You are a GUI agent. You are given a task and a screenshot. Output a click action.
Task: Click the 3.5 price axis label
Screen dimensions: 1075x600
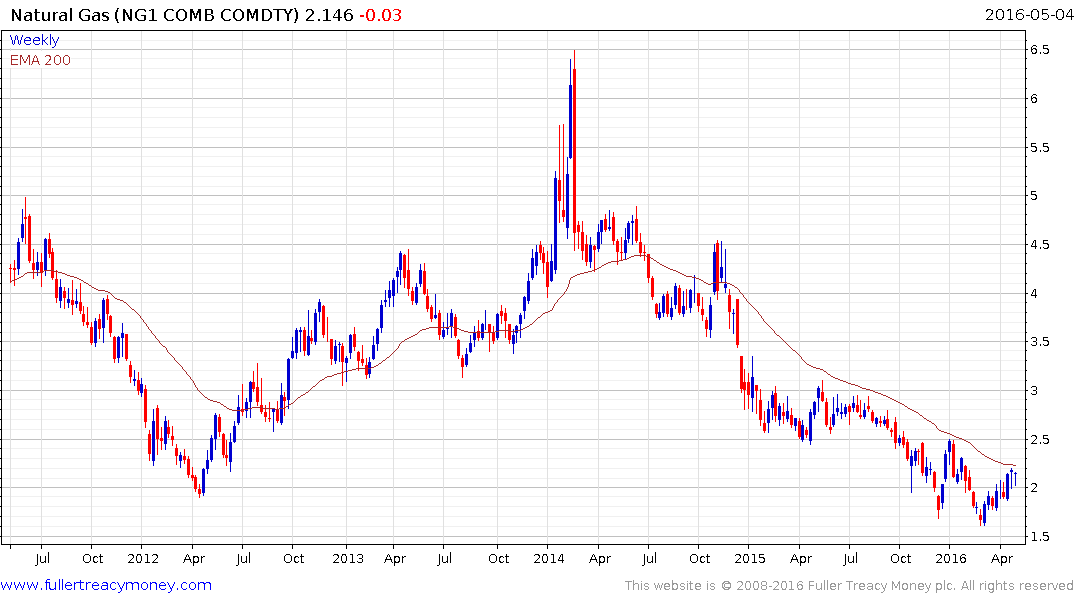pos(1039,341)
